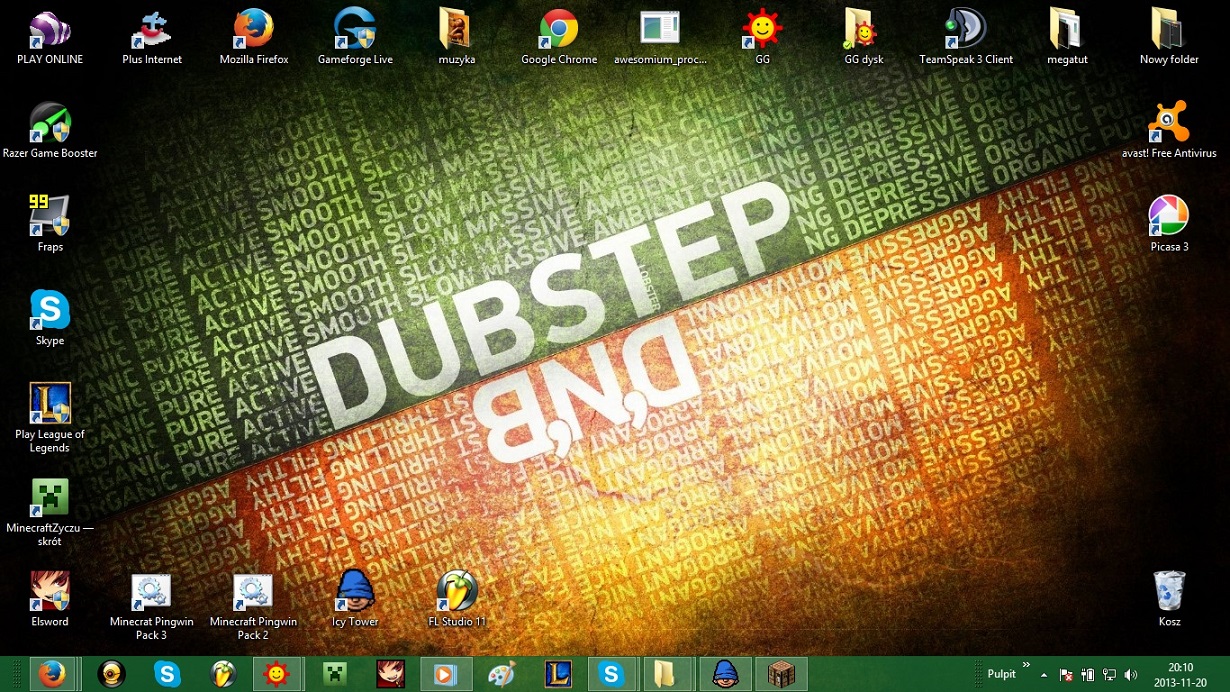
Task: Open the muzyka folder on desktop
Action: [456, 37]
